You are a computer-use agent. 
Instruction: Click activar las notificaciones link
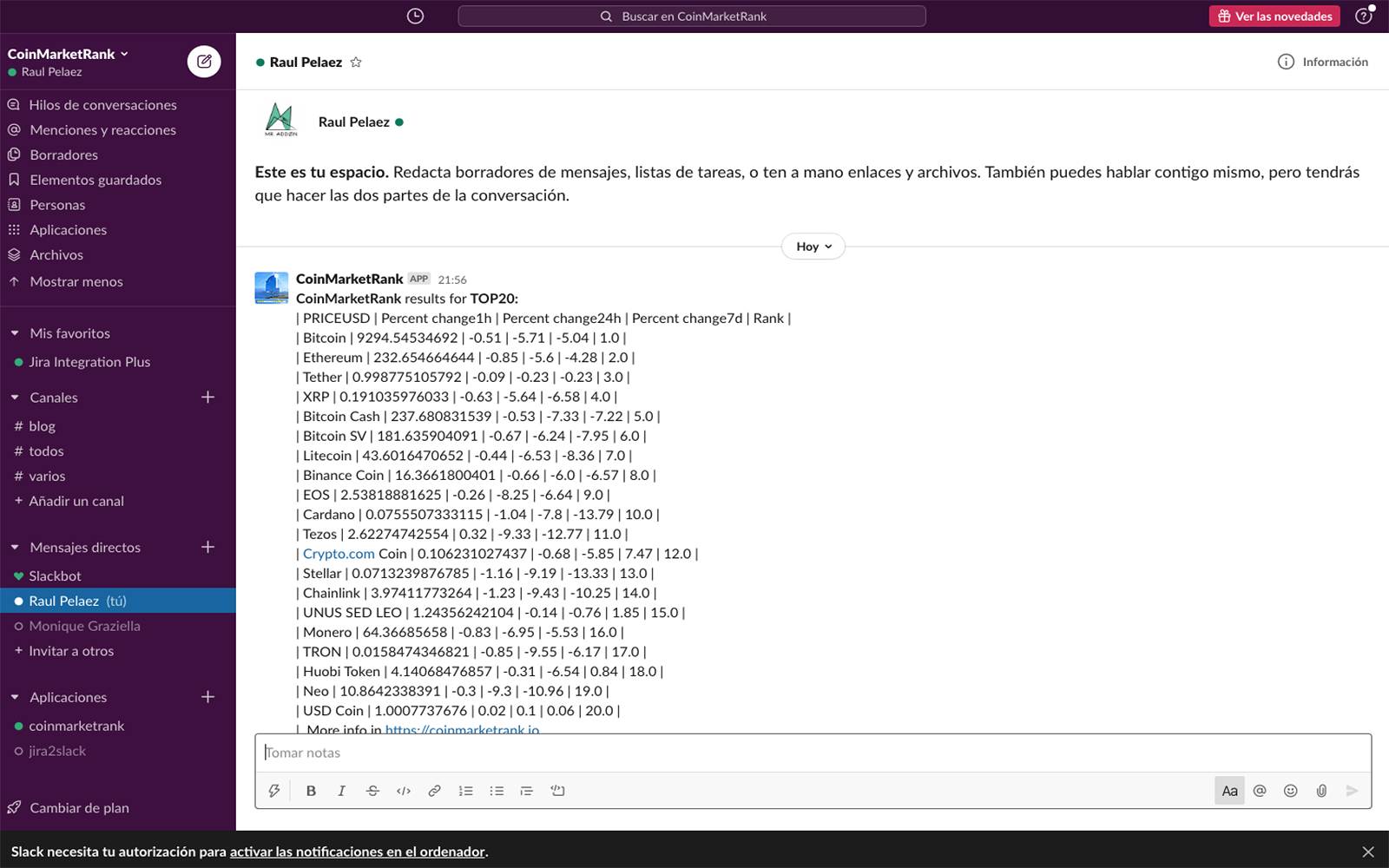click(x=357, y=852)
